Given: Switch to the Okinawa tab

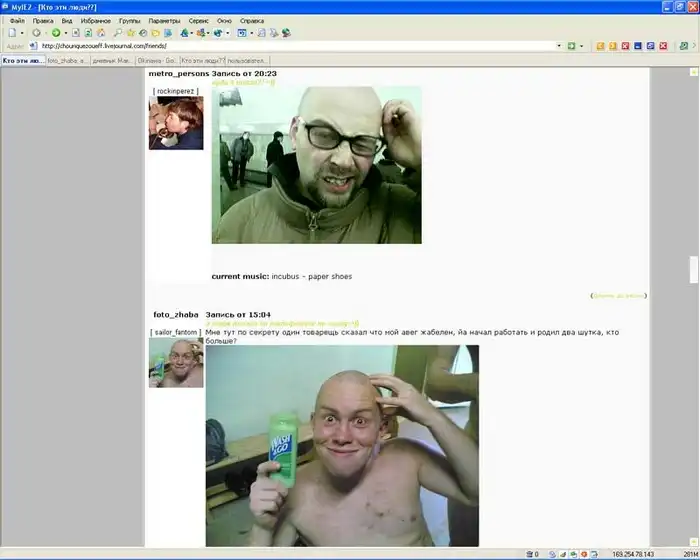Looking at the screenshot, I should (x=157, y=60).
